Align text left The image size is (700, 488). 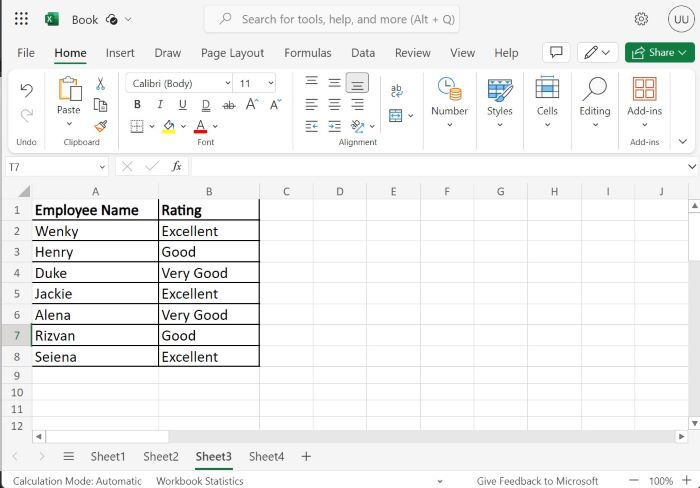[x=312, y=104]
